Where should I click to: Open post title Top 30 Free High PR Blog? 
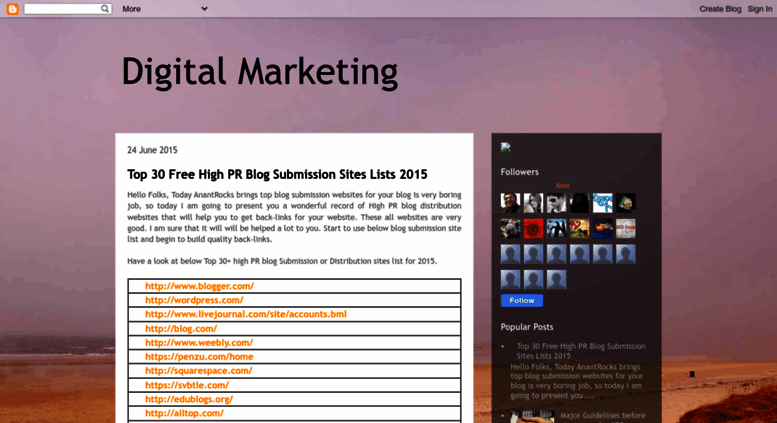coord(277,174)
